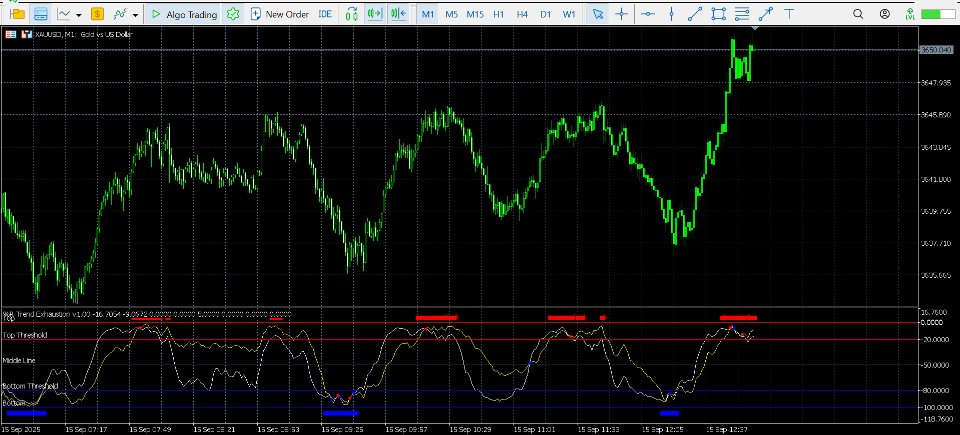
Task: Pick the vertical line drawing tool
Action: [x=672, y=15]
